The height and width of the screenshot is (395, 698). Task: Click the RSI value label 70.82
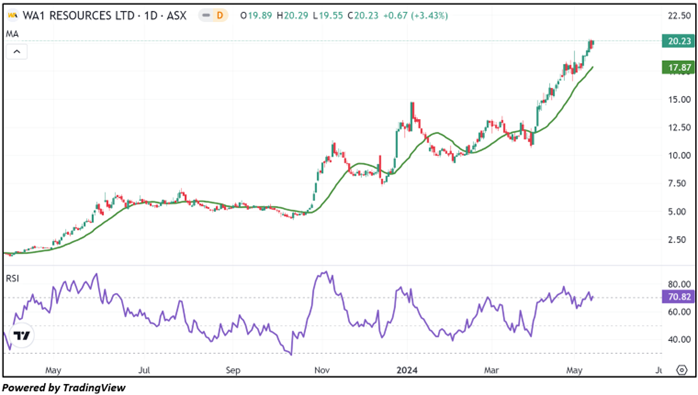678,297
